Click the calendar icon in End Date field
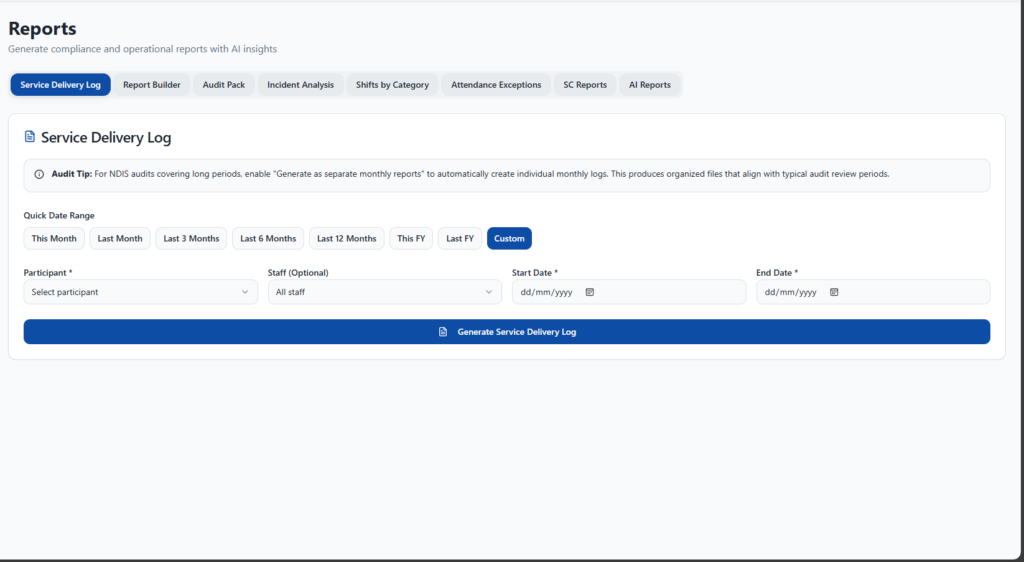This screenshot has height=562, width=1024. [x=834, y=292]
